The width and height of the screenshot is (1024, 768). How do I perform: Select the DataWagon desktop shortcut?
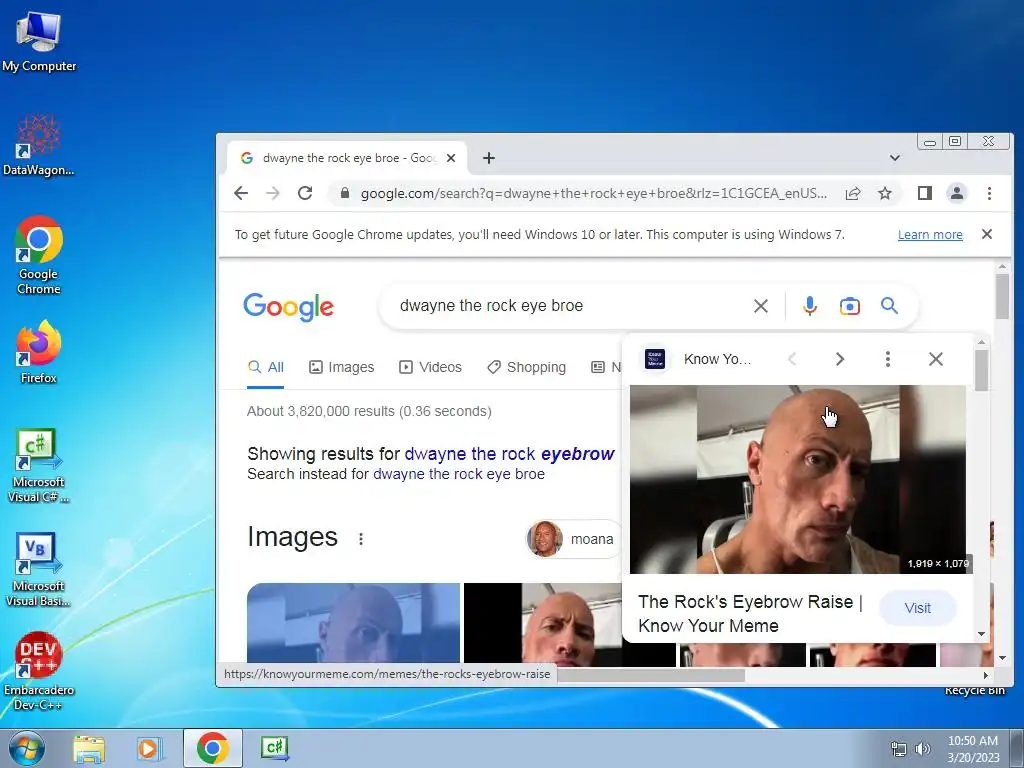pyautogui.click(x=39, y=145)
